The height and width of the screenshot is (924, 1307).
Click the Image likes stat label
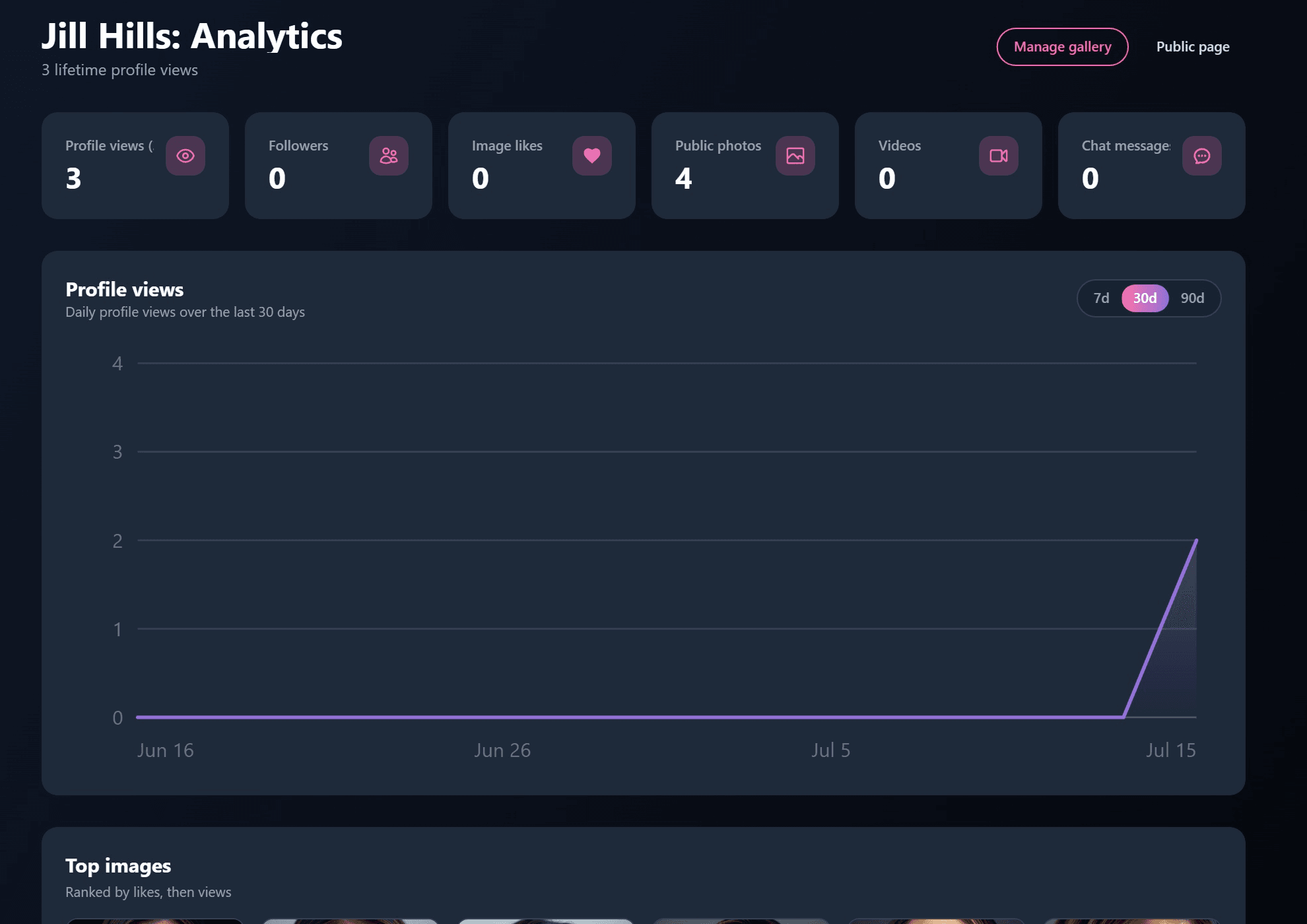[x=507, y=146]
